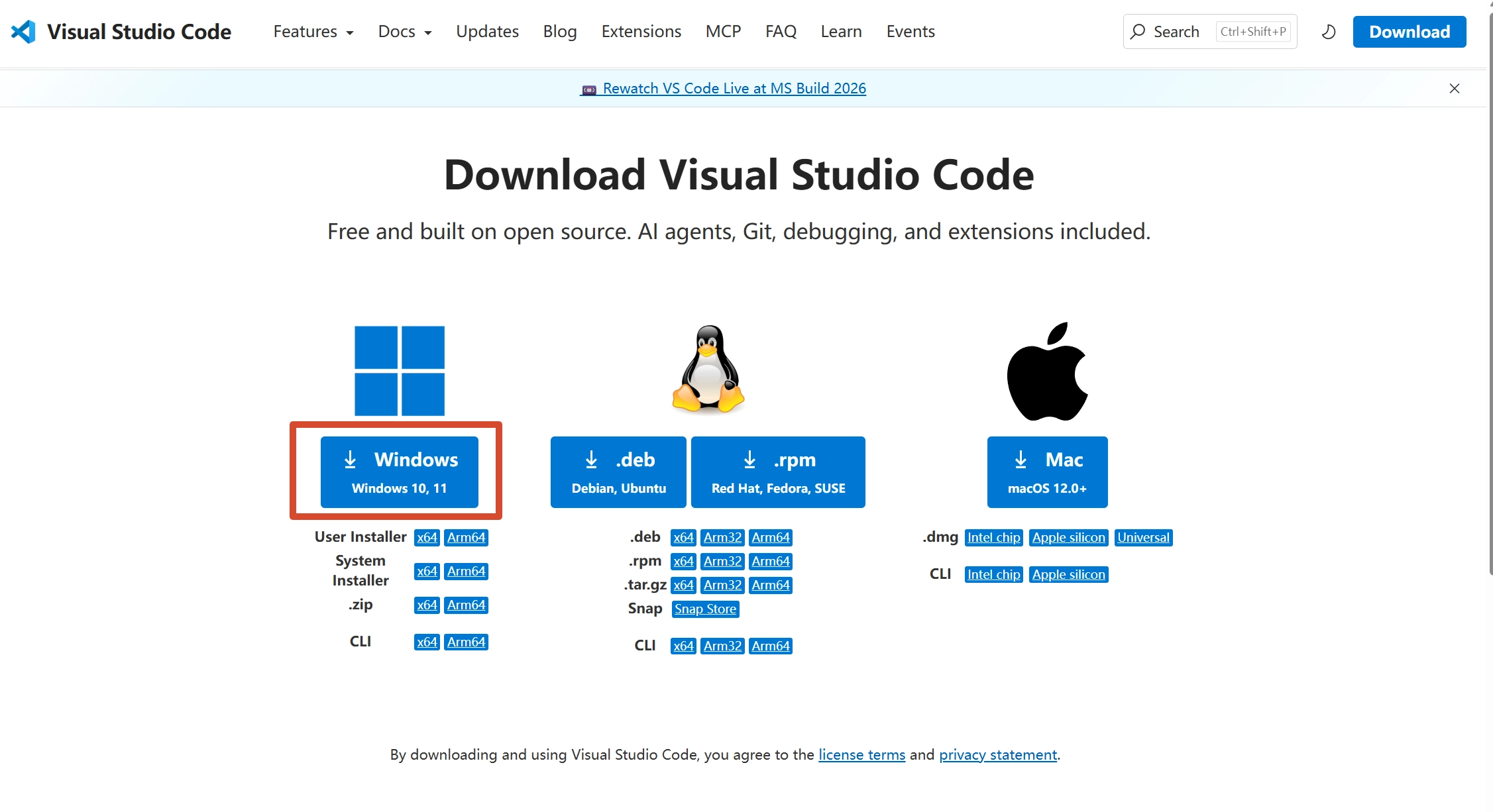Download Windows CLI x64
Image resolution: width=1493 pixels, height=812 pixels.
427,642
